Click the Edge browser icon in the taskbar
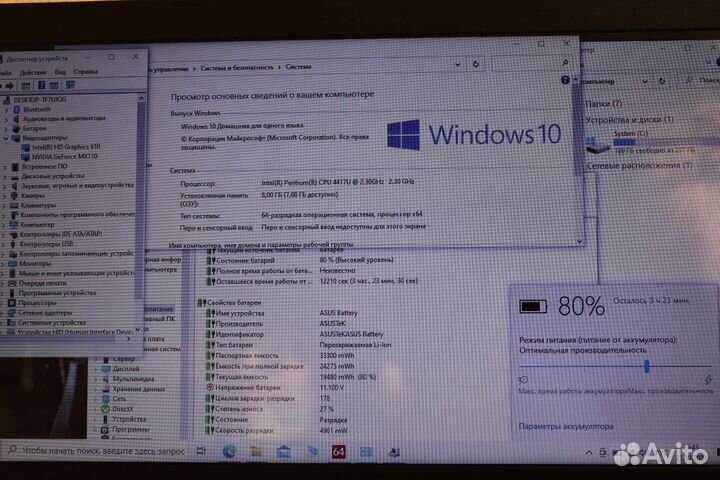The width and height of the screenshot is (720, 480). [x=230, y=453]
